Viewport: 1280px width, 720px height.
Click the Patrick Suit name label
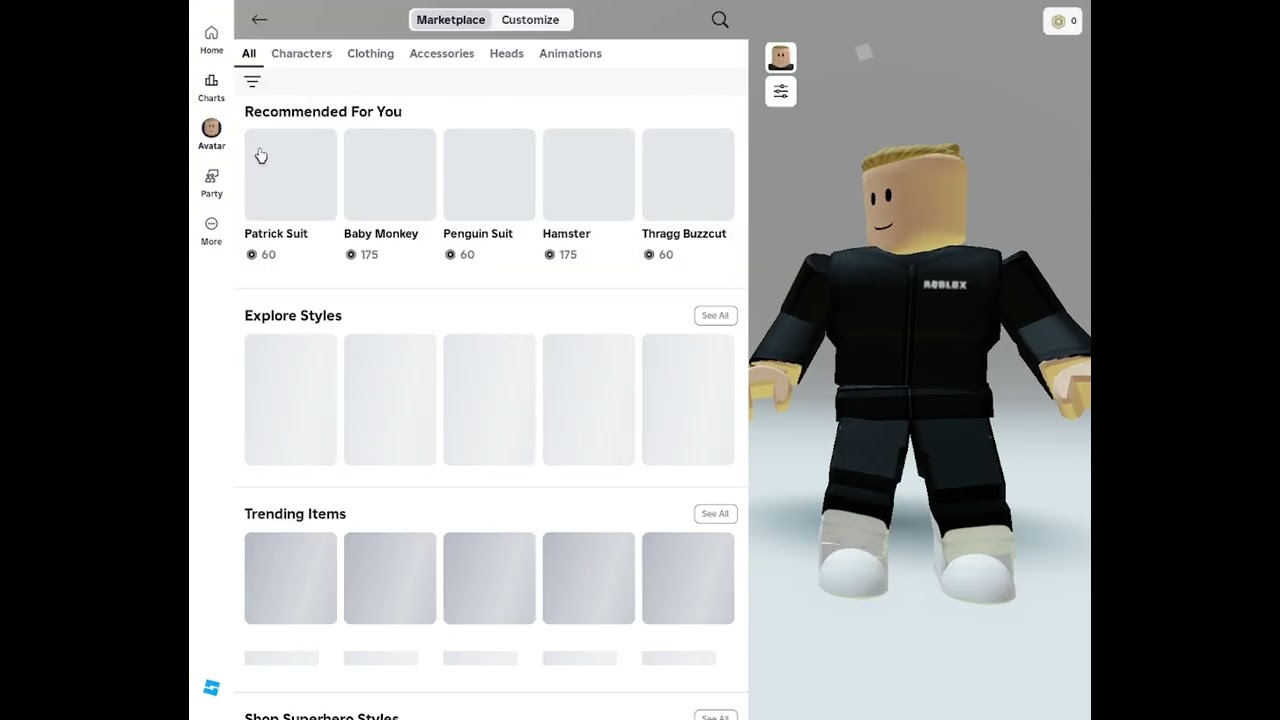[276, 234]
